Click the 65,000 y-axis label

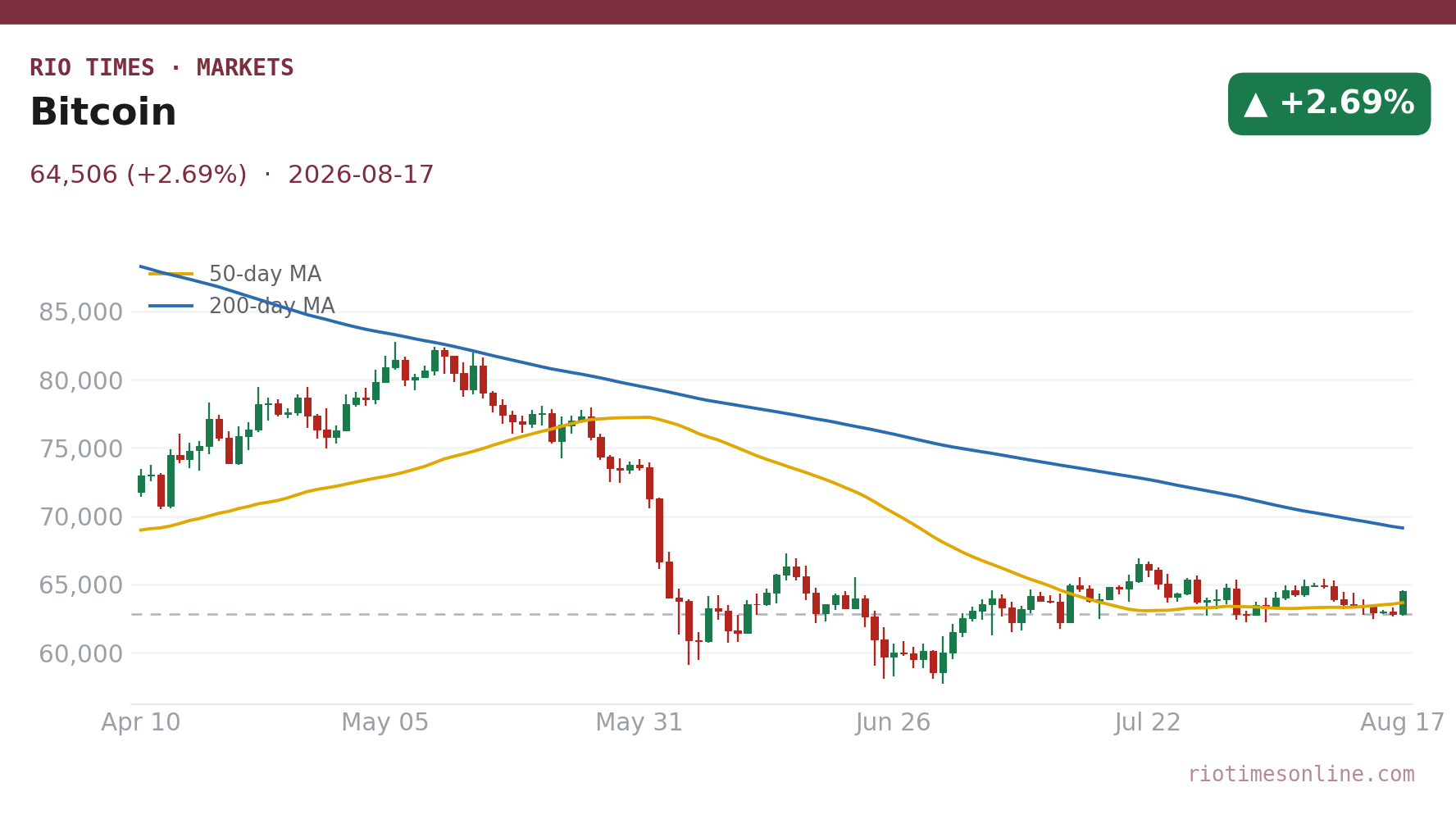[80, 585]
